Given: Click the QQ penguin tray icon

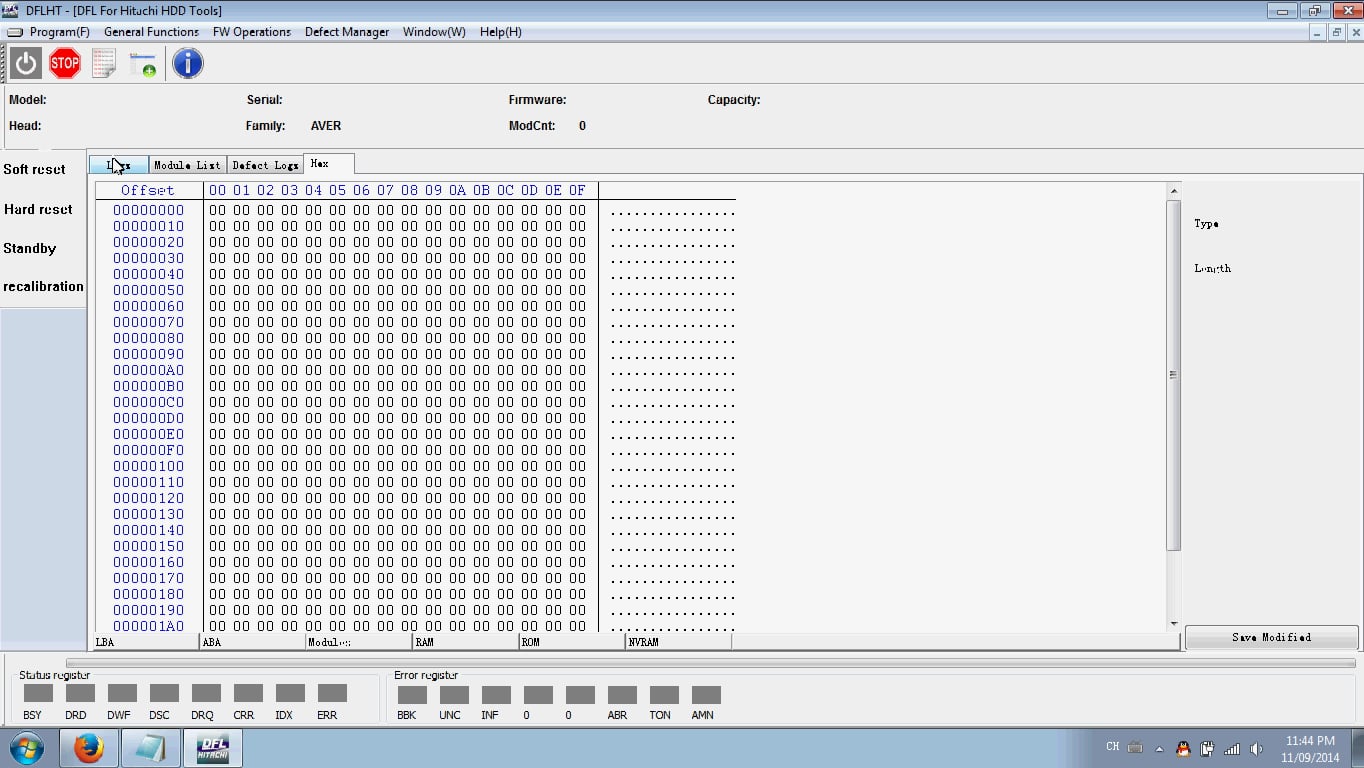Looking at the screenshot, I should [x=1183, y=748].
